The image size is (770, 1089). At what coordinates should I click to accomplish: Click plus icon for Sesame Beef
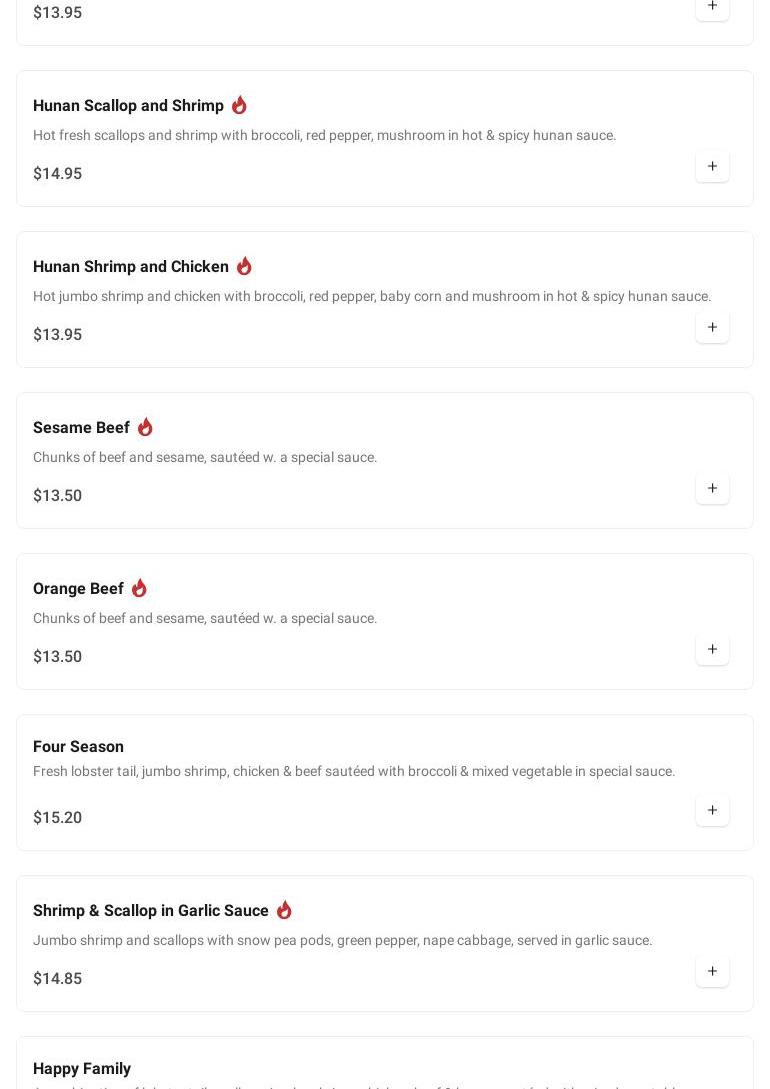click(712, 489)
